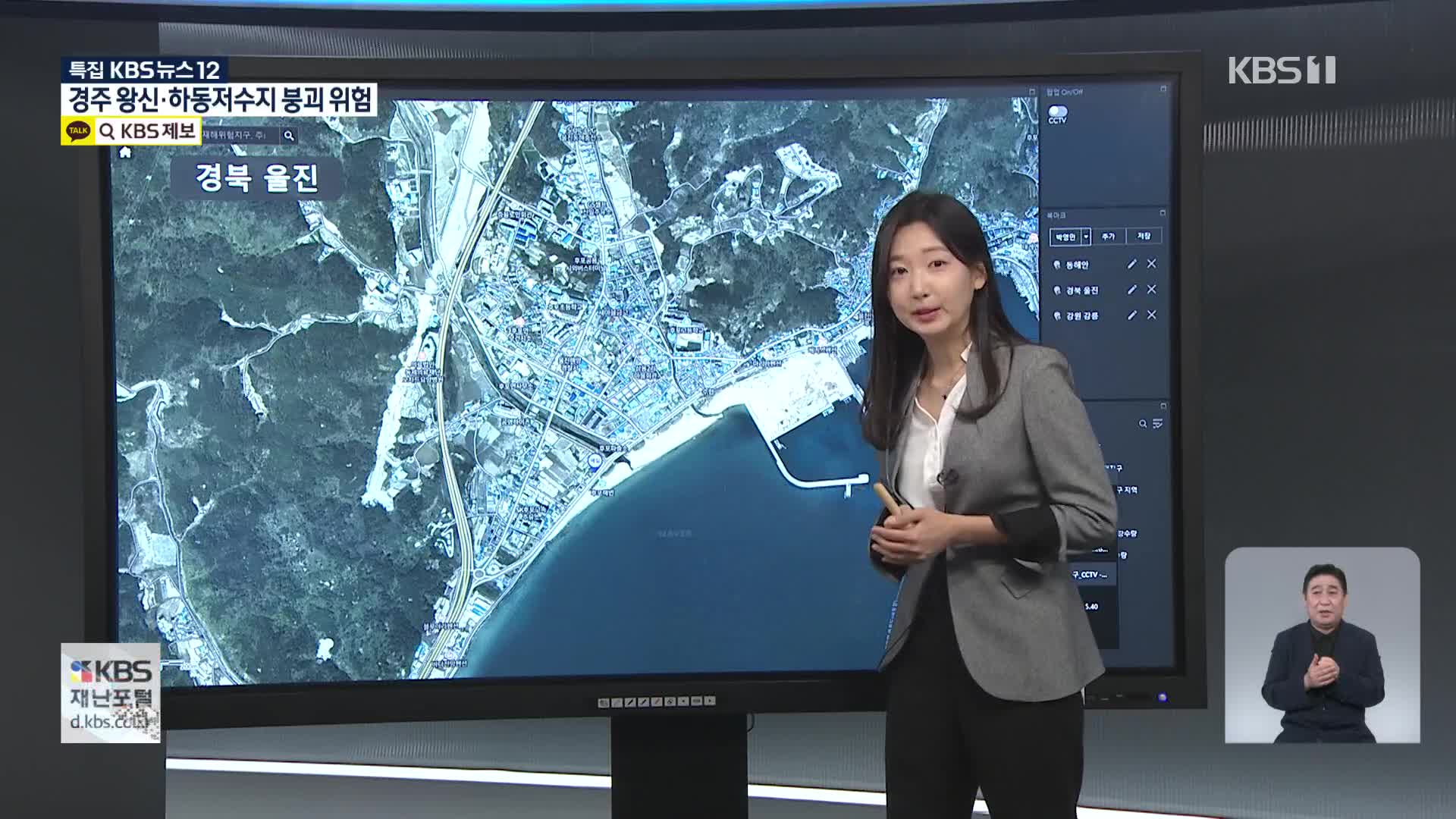Select the bookmark group name box
Screen dimensions: 1456x819
[1065, 237]
